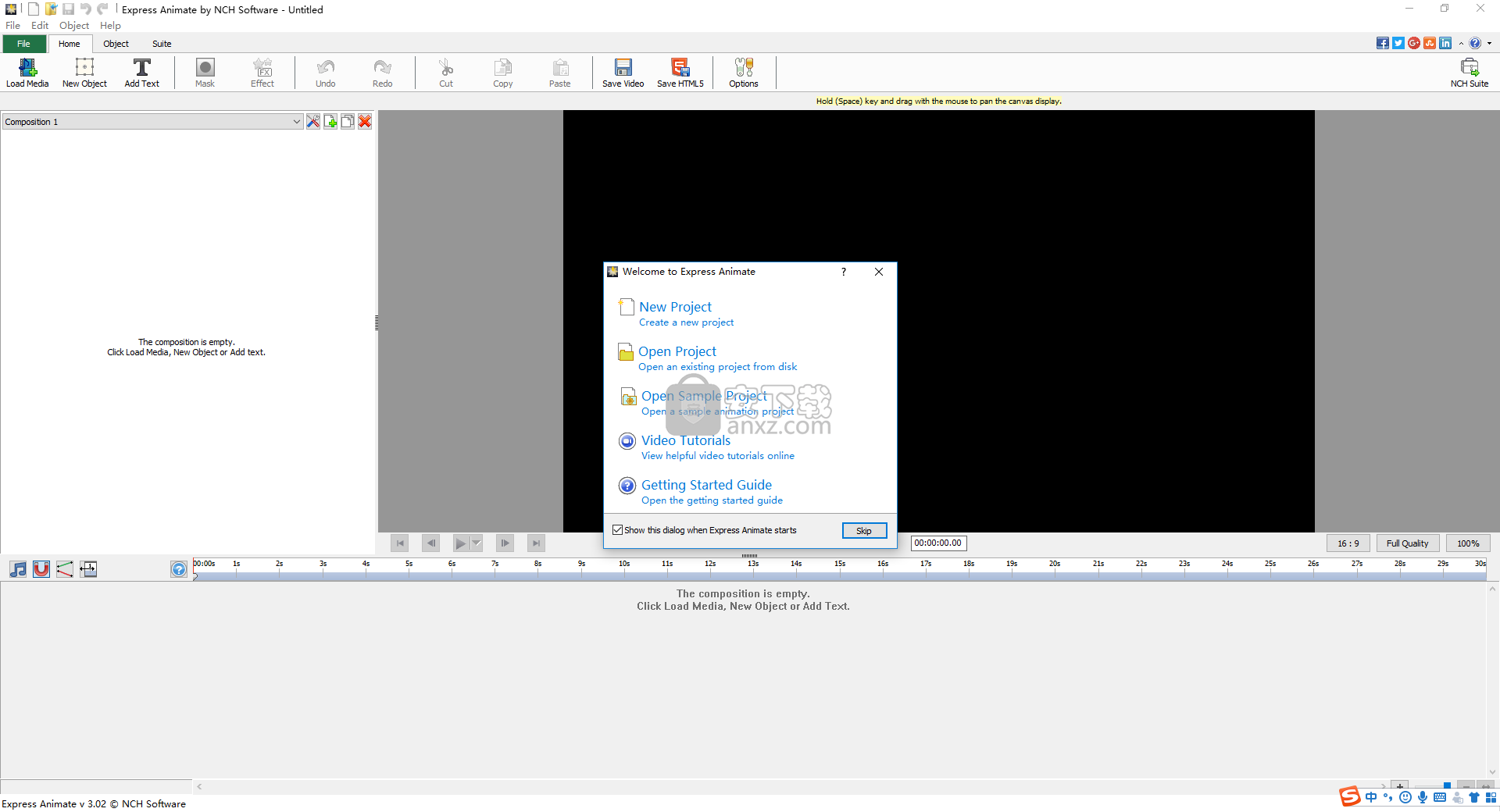Uncheck Show this dialog at startup
Viewport: 1500px width, 812px height.
pos(618,530)
